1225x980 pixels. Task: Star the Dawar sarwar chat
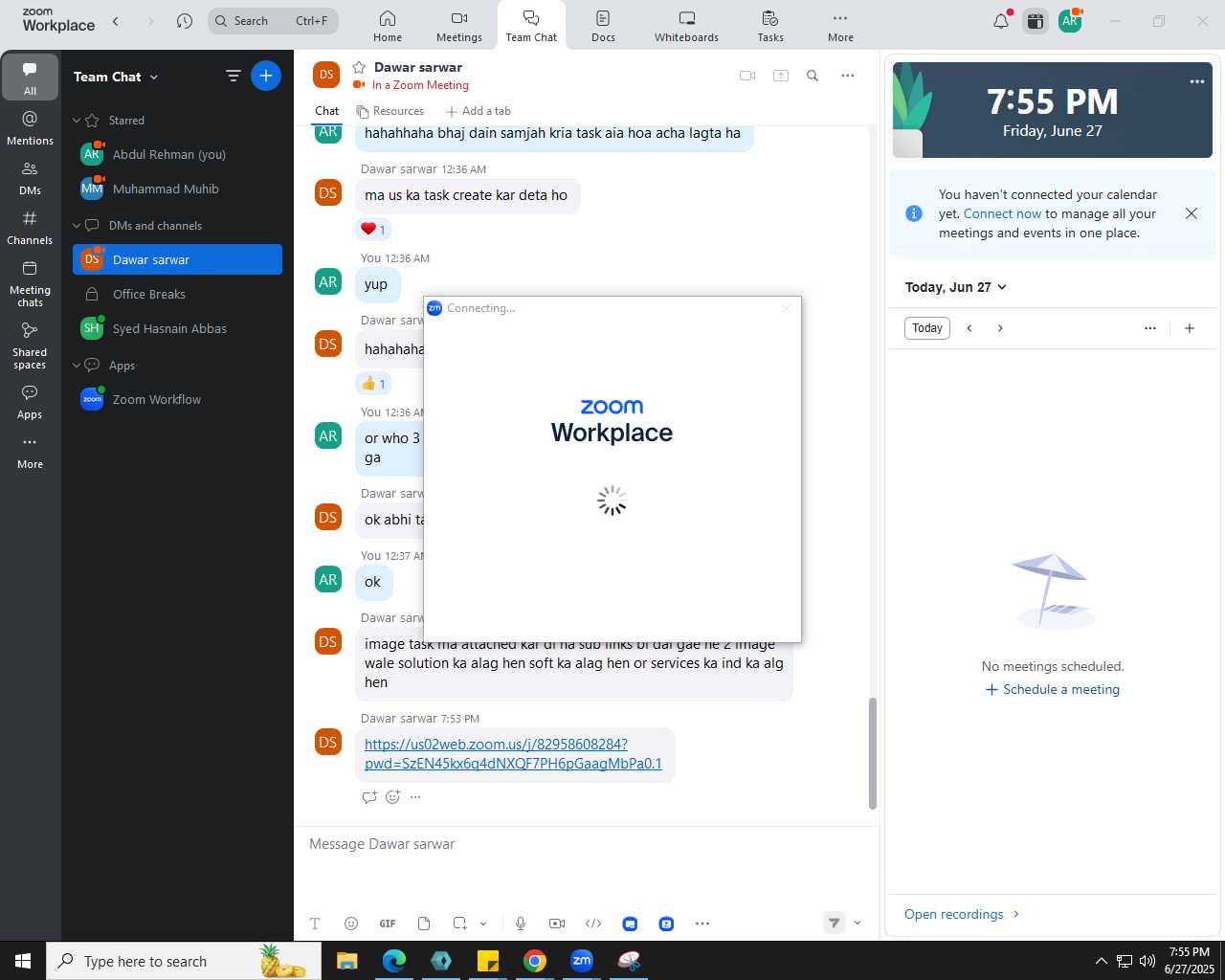point(359,67)
